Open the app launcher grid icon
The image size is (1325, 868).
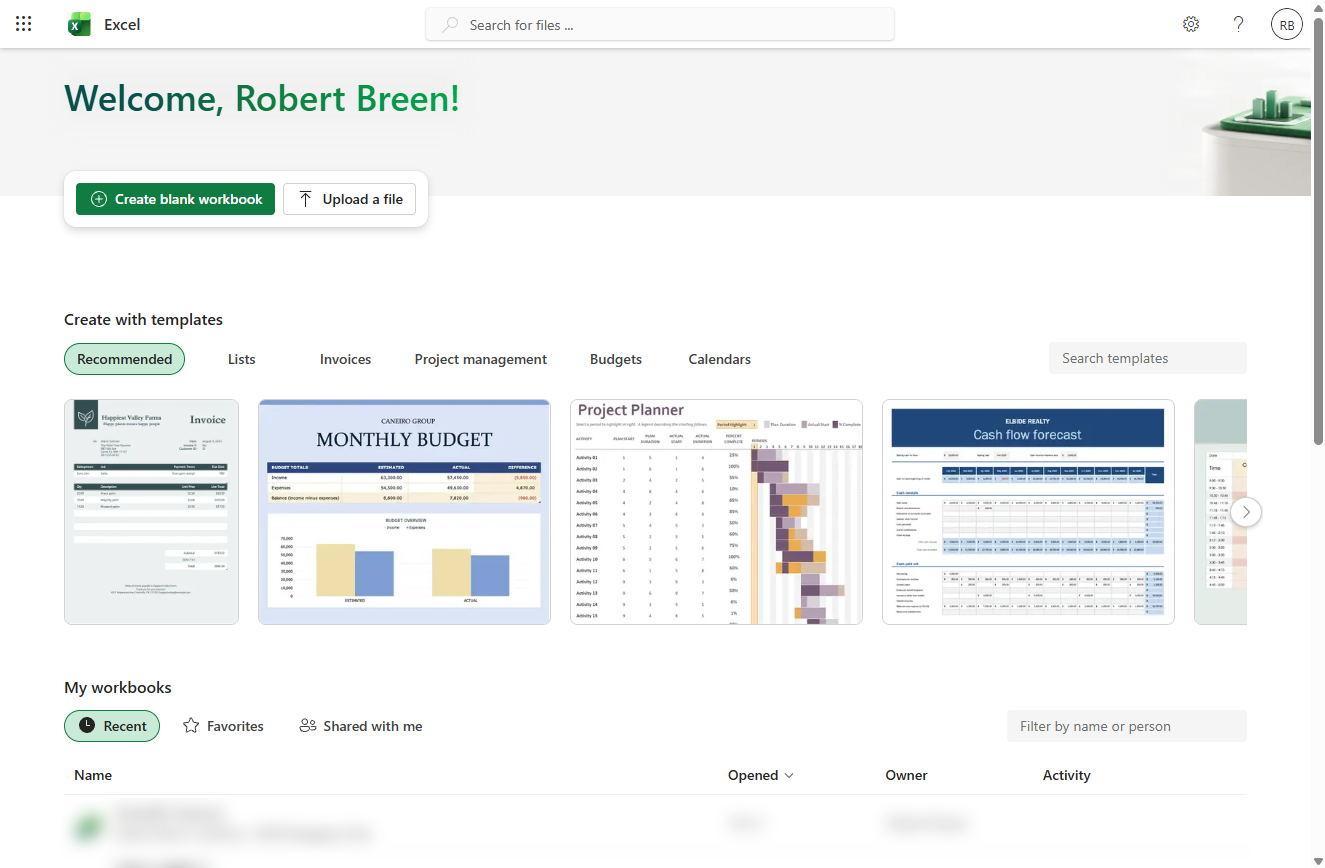(x=24, y=25)
